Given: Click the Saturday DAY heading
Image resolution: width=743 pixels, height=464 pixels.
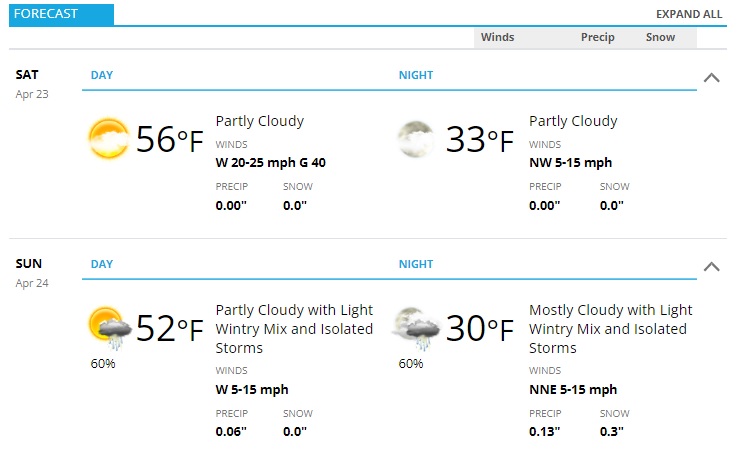Looking at the screenshot, I should pyautogui.click(x=102, y=75).
